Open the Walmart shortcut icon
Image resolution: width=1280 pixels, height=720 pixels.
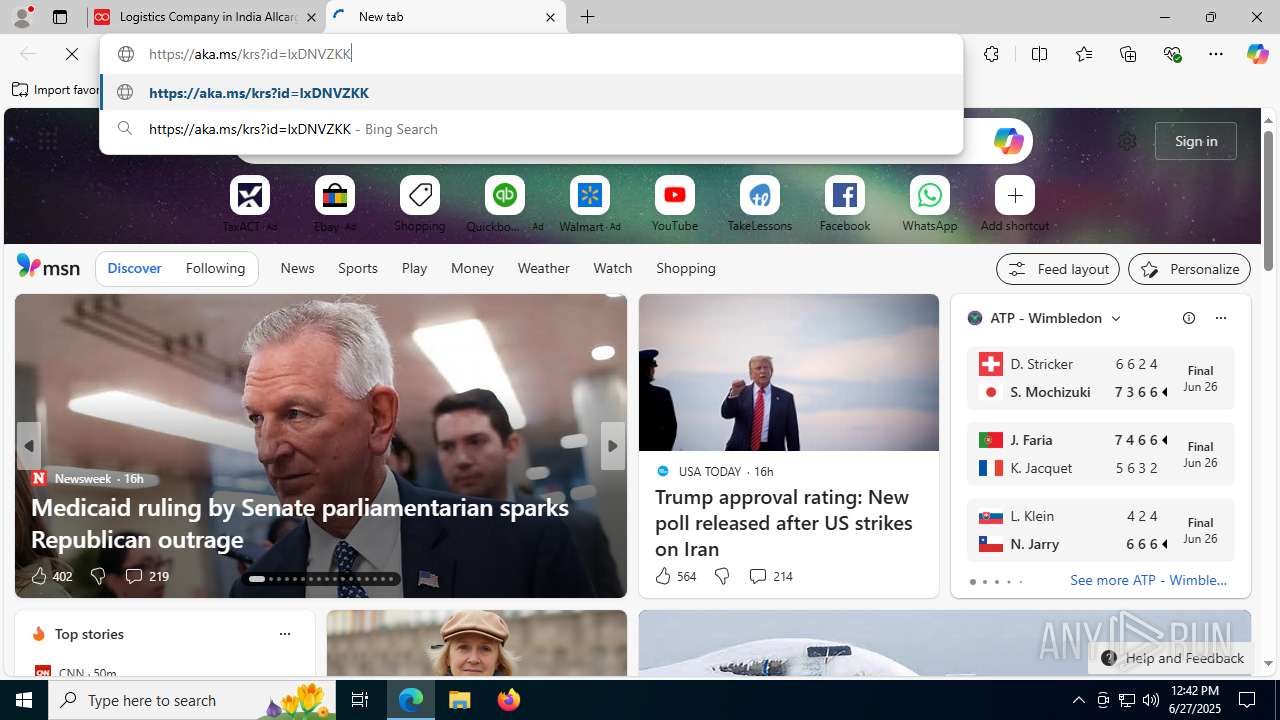tap(590, 195)
